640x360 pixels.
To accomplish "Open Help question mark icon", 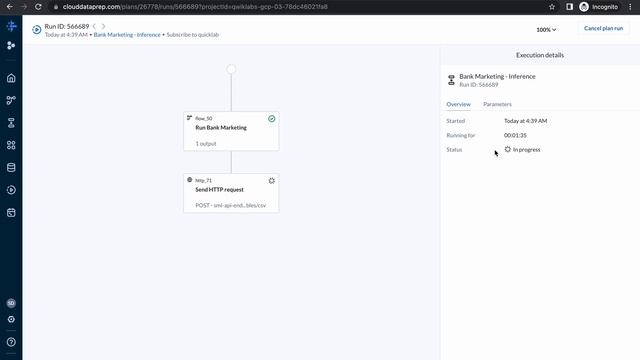I will click(11, 342).
